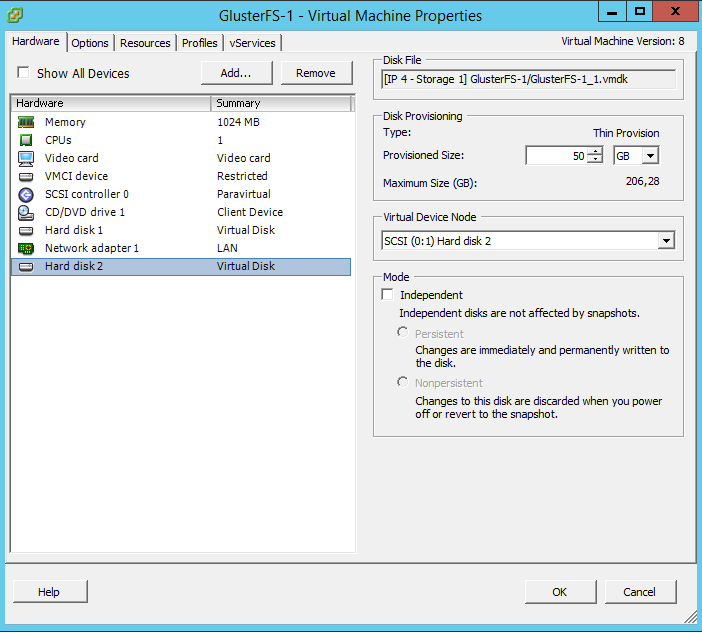The height and width of the screenshot is (633, 702).
Task: Click the CPUs processor icon
Action: coord(26,140)
